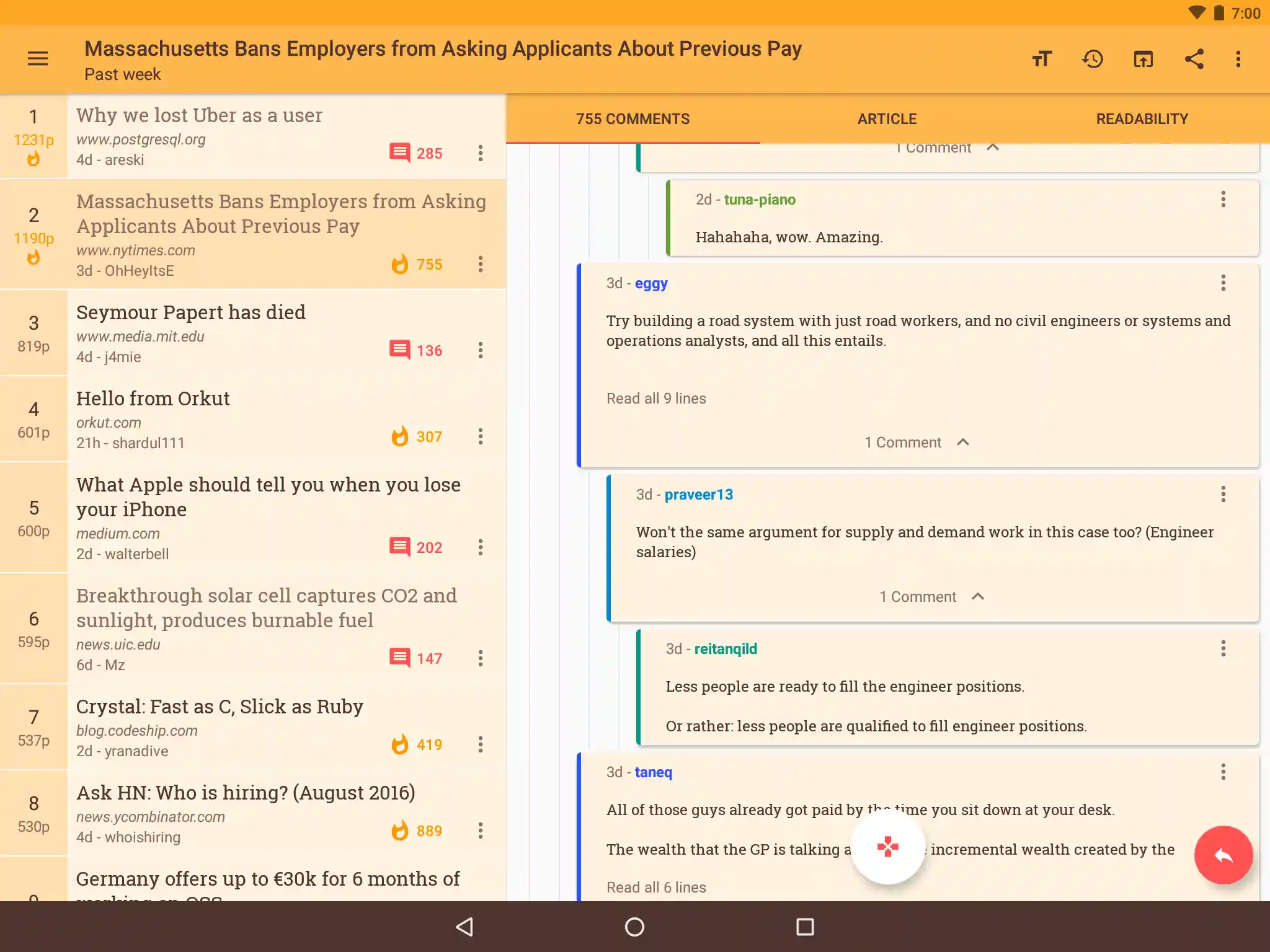Open 285 comments for Uber story
Image resolution: width=1270 pixels, height=952 pixels.
click(416, 153)
